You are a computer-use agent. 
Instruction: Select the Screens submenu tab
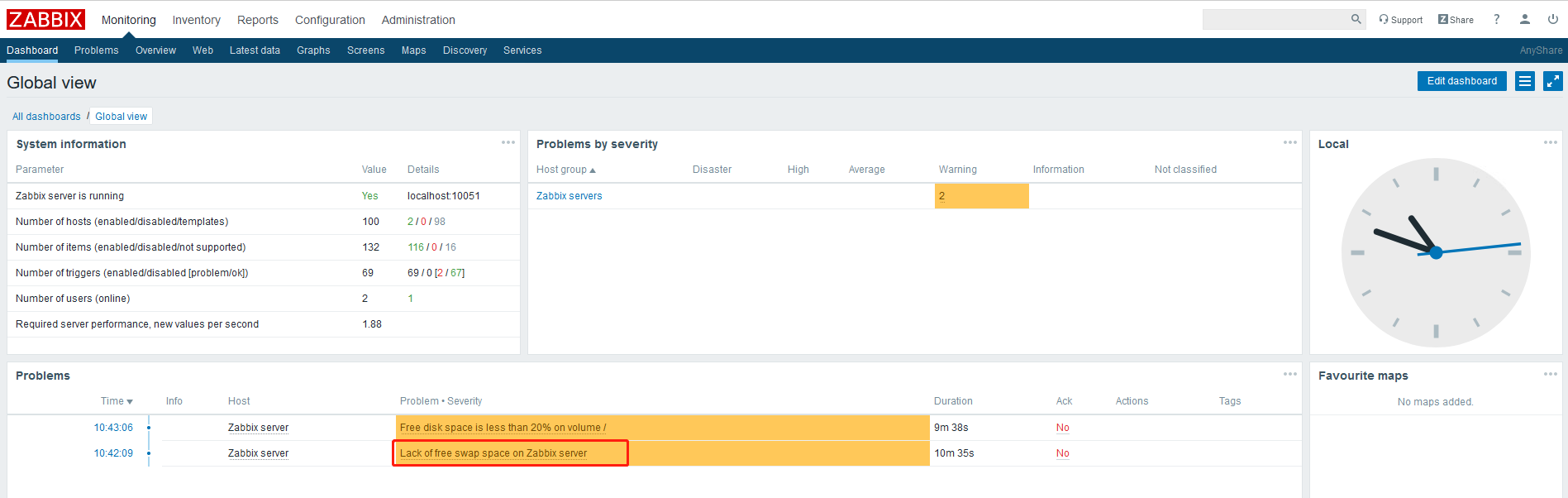366,50
